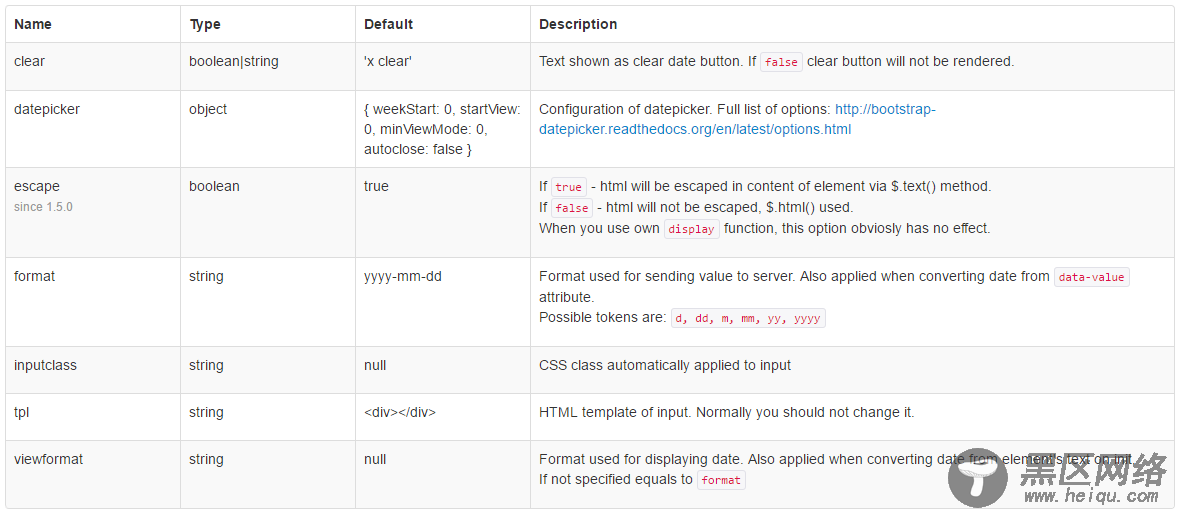Select the 'Type' column header

pyautogui.click(x=205, y=24)
